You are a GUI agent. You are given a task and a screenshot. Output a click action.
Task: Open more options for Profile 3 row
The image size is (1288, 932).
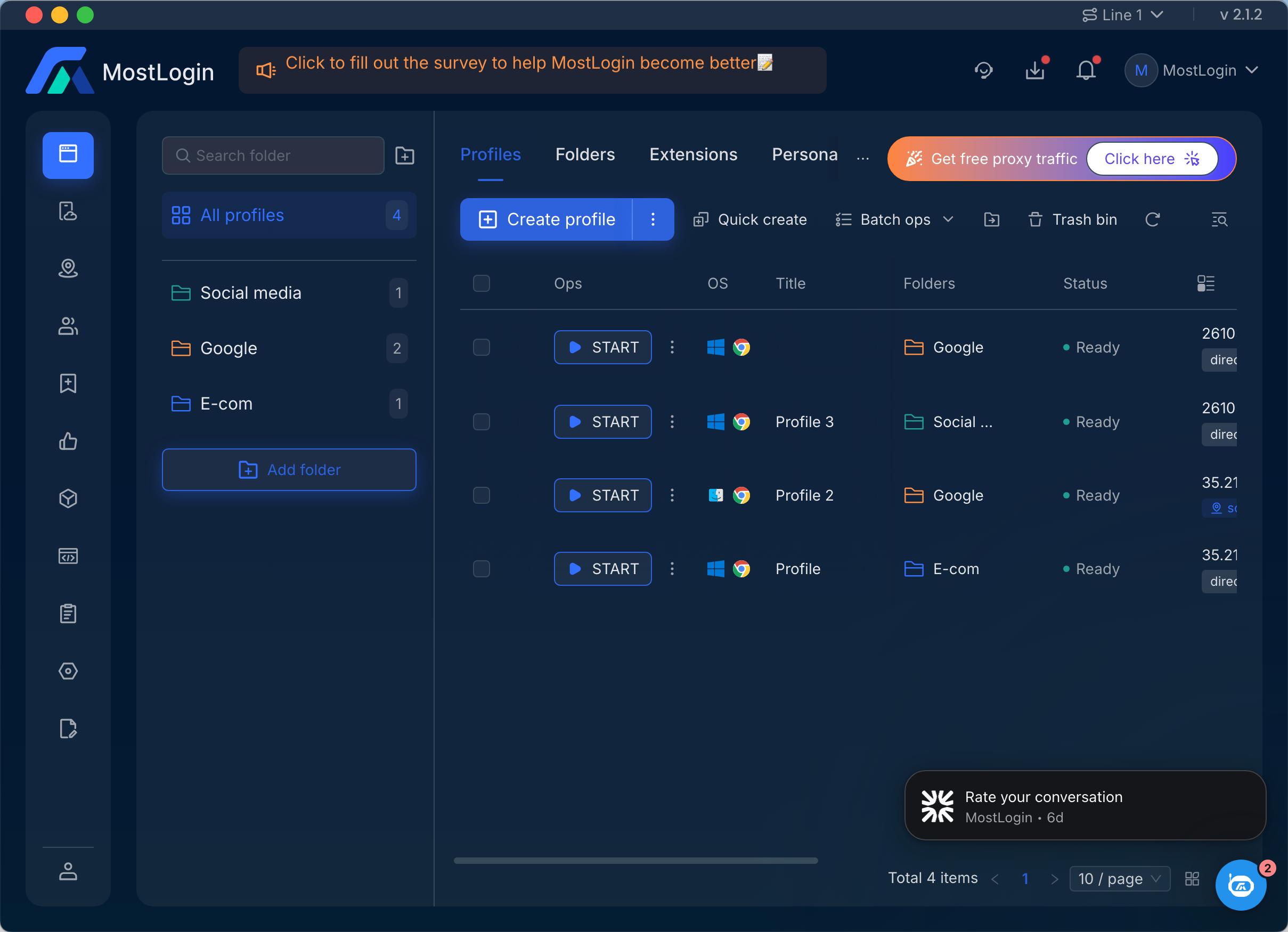[x=672, y=421]
